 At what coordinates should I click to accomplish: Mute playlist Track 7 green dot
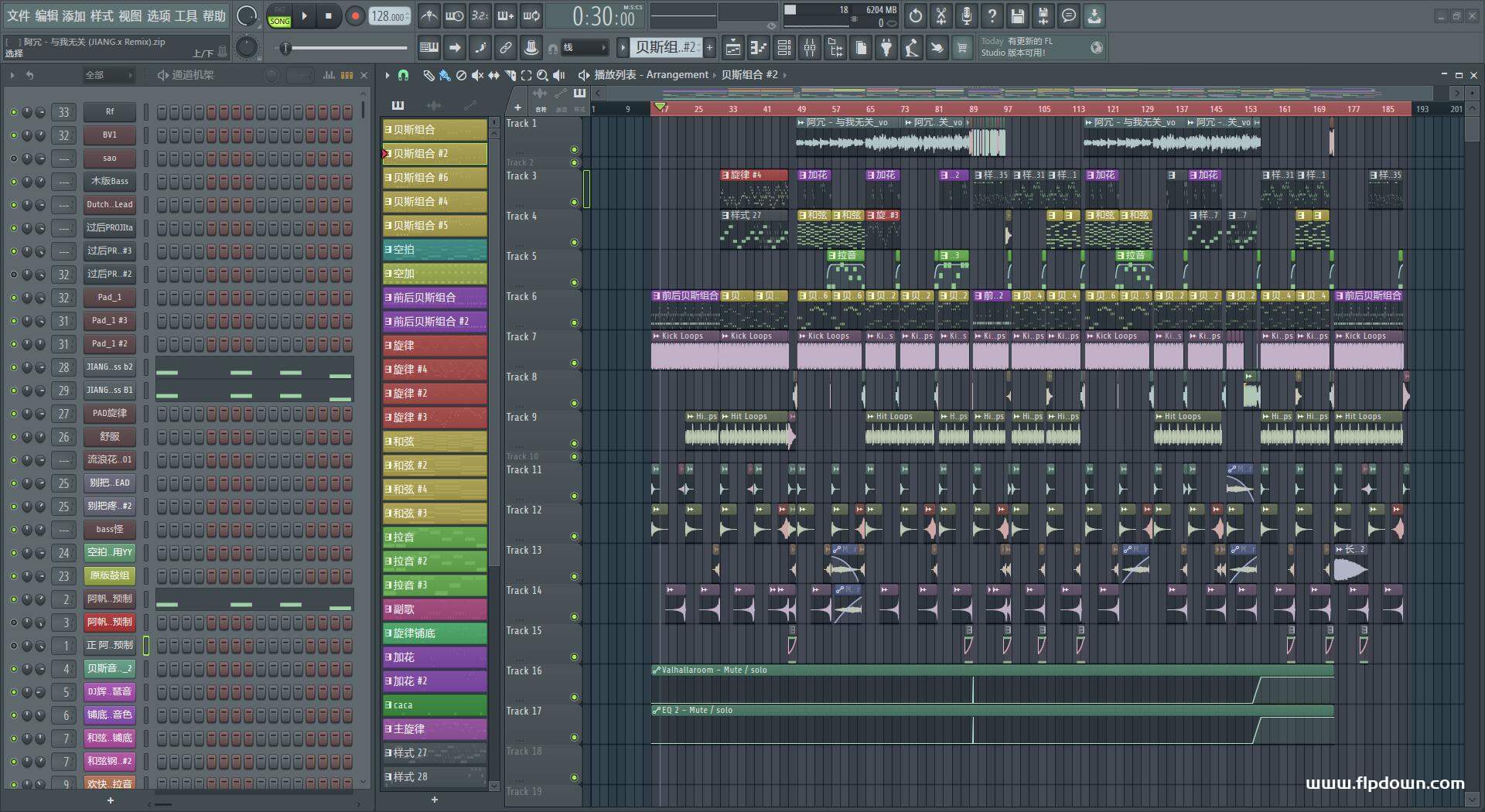pos(574,363)
